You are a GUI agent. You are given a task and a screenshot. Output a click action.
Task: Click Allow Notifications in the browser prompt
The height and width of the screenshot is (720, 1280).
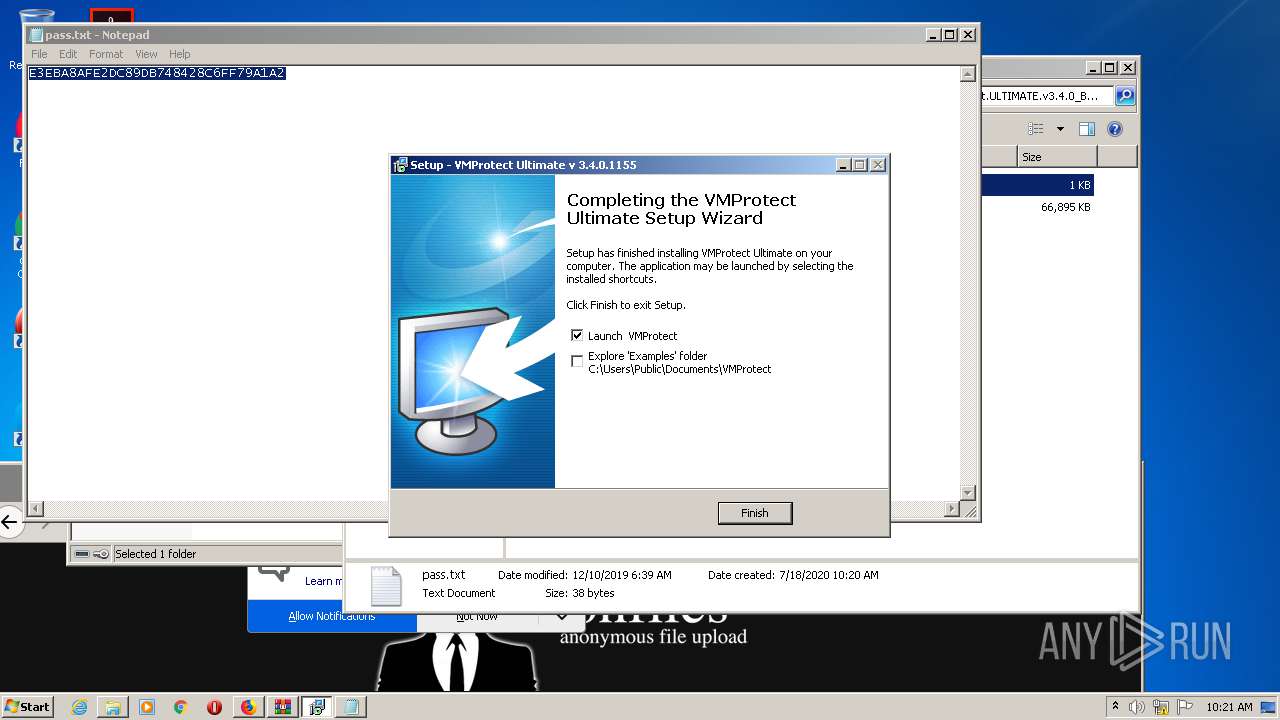click(332, 616)
